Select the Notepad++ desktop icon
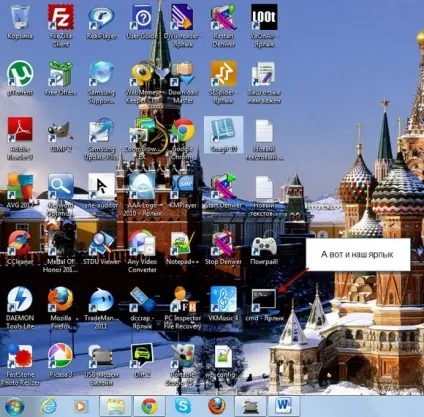424x417 pixels. [x=183, y=243]
